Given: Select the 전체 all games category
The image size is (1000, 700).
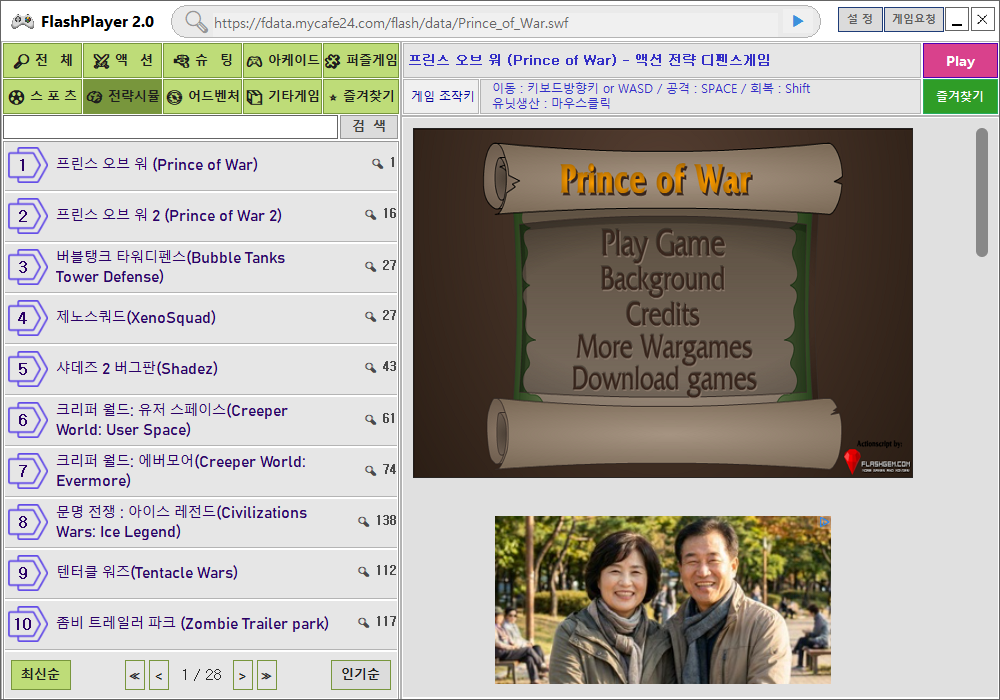Looking at the screenshot, I should coord(43,61).
